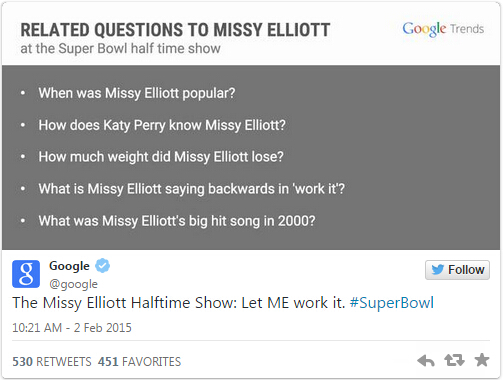Click the Google account name
503x380 pixels.
(69, 266)
